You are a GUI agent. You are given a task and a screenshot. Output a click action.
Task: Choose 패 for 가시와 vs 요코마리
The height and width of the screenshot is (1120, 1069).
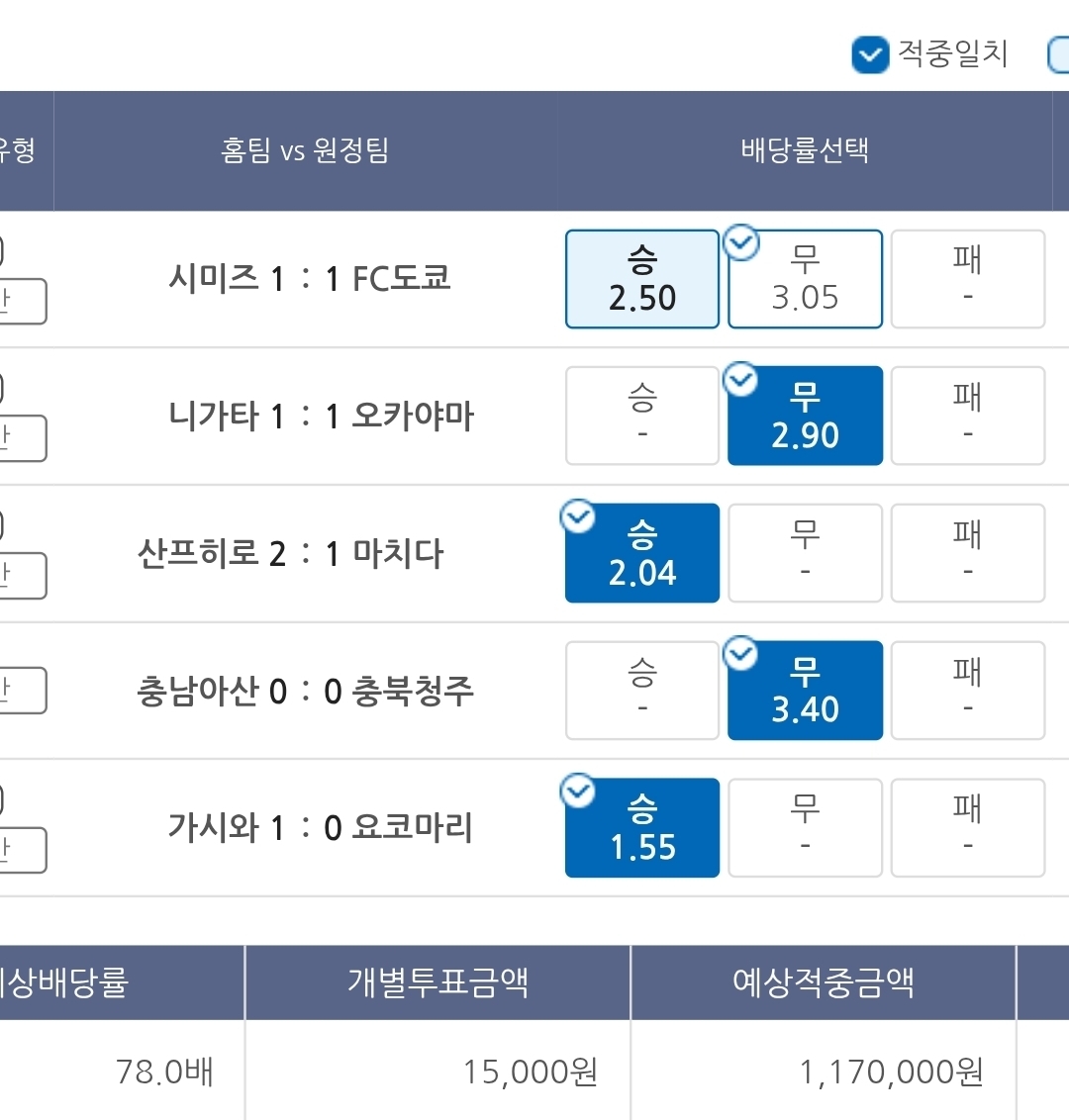tap(967, 828)
